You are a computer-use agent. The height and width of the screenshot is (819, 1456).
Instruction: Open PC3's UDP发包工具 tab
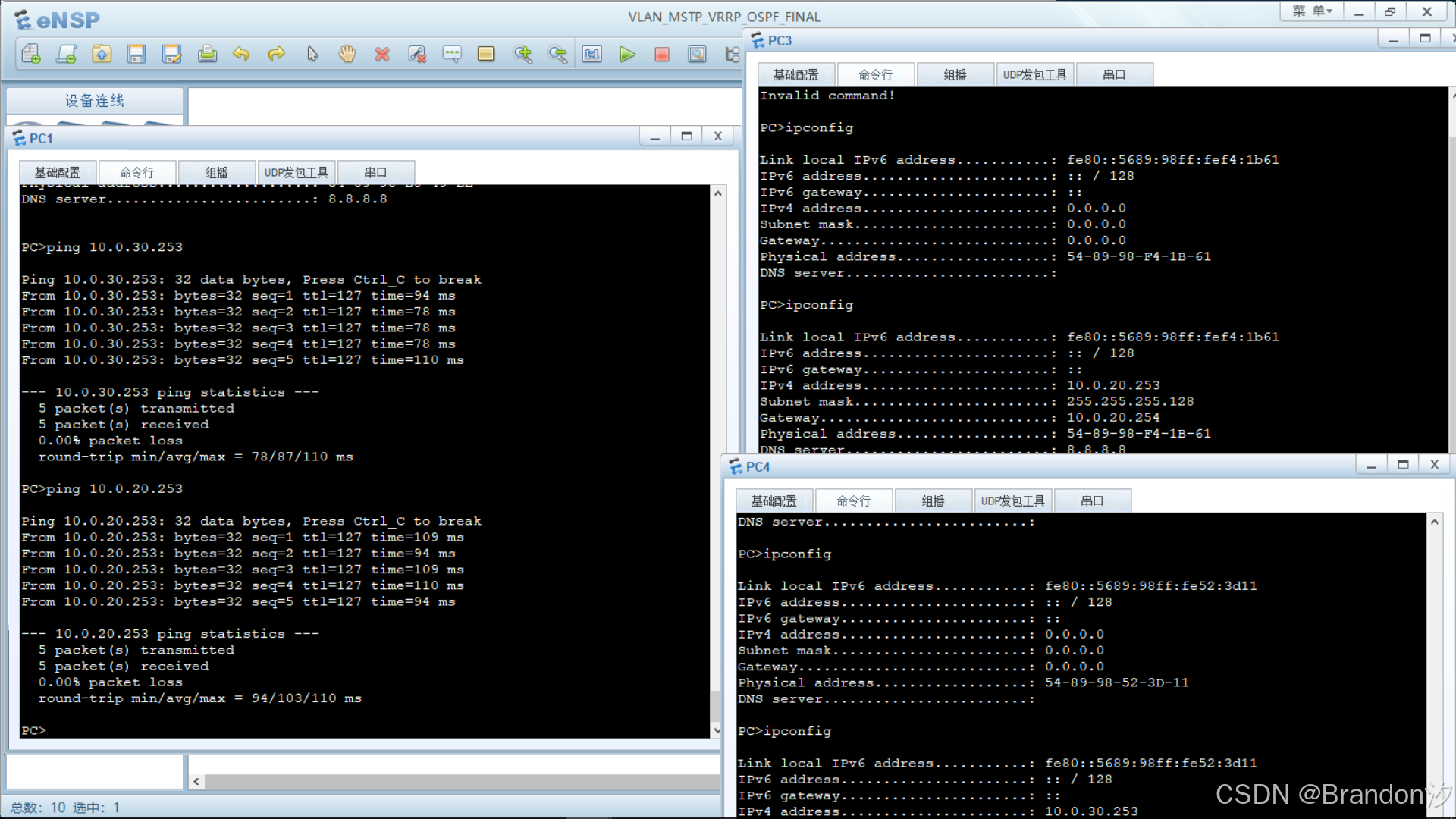(1034, 74)
